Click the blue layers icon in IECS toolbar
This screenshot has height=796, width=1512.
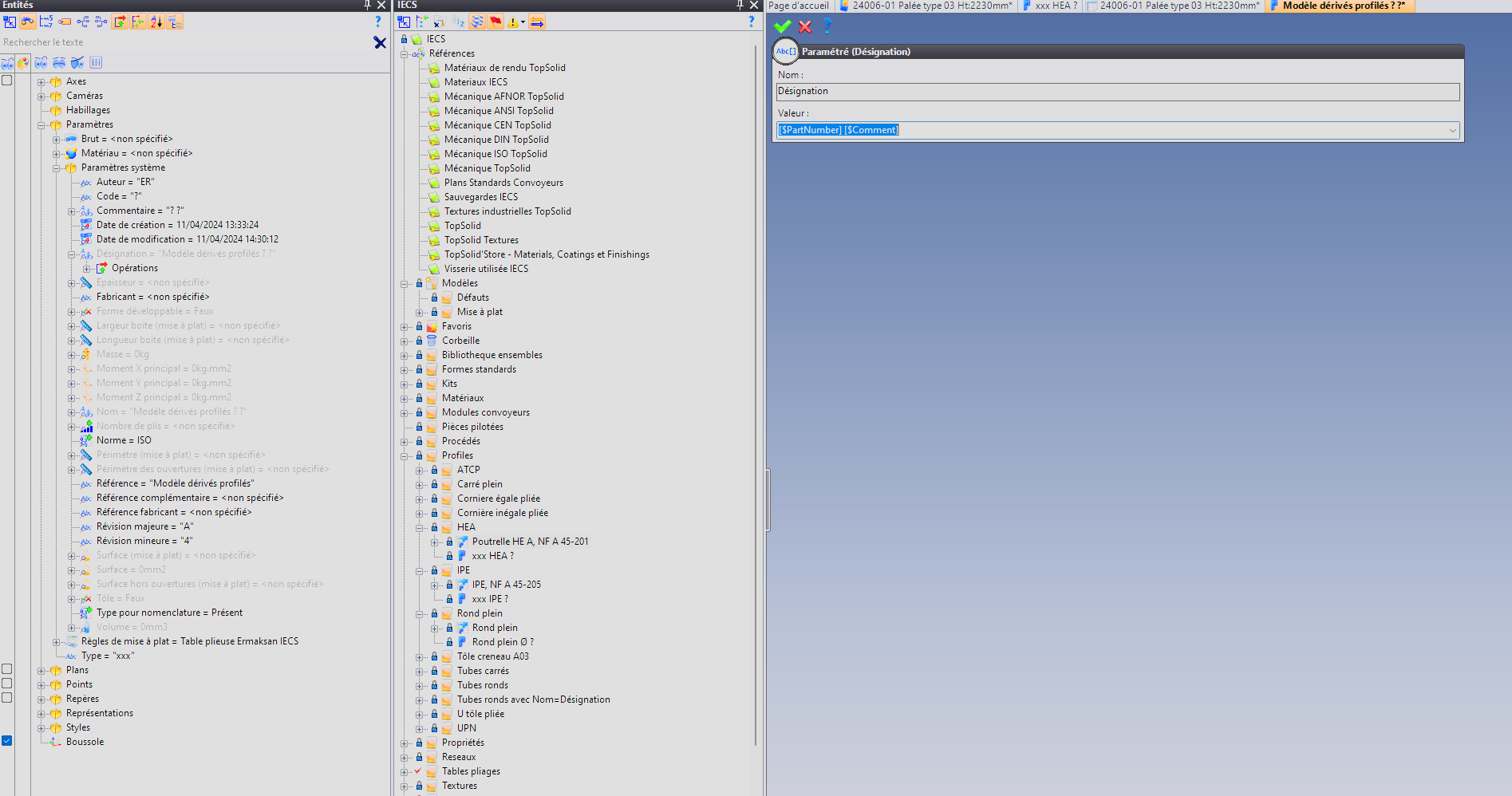pyautogui.click(x=477, y=22)
